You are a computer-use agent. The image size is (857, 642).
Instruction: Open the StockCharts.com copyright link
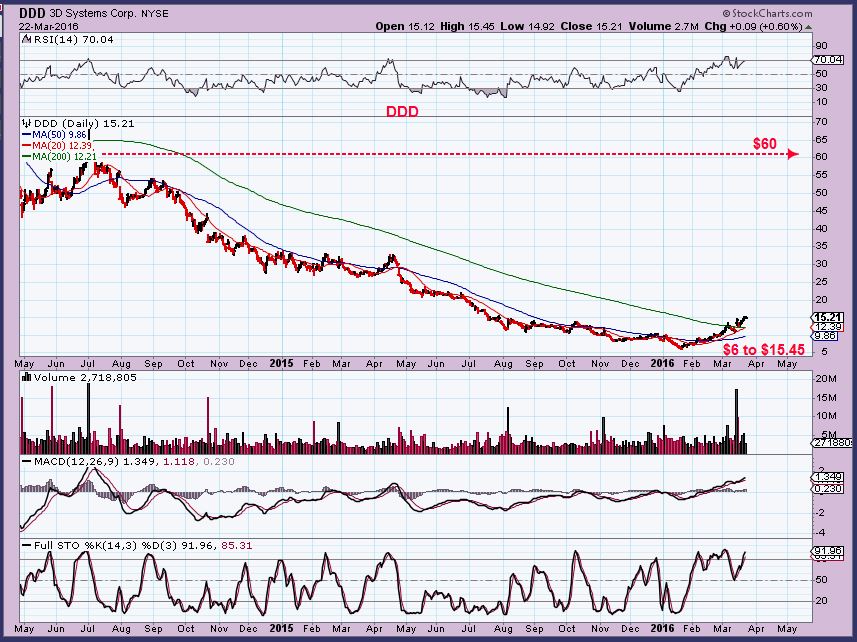tap(767, 14)
